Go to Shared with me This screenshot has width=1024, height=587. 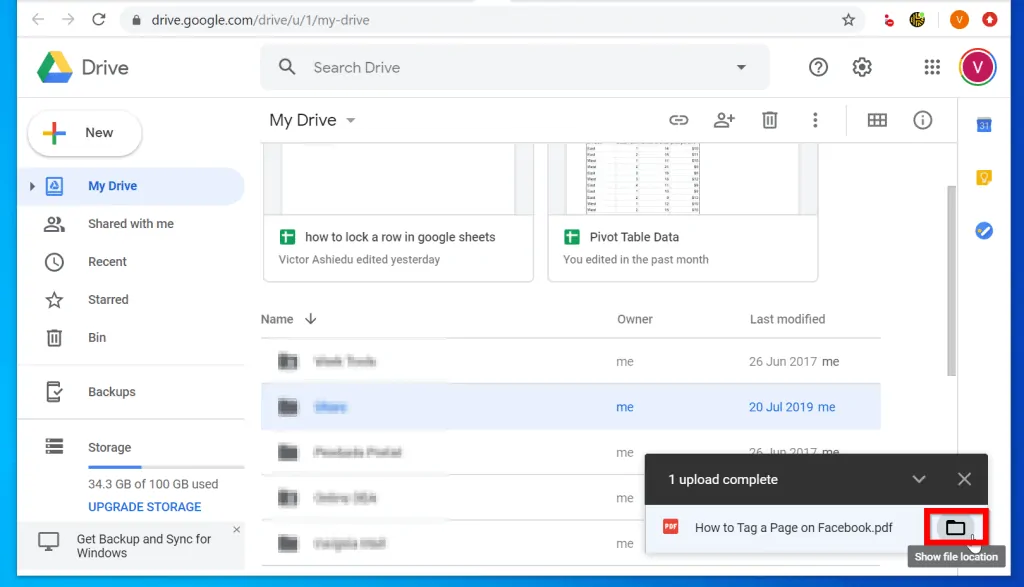(131, 224)
